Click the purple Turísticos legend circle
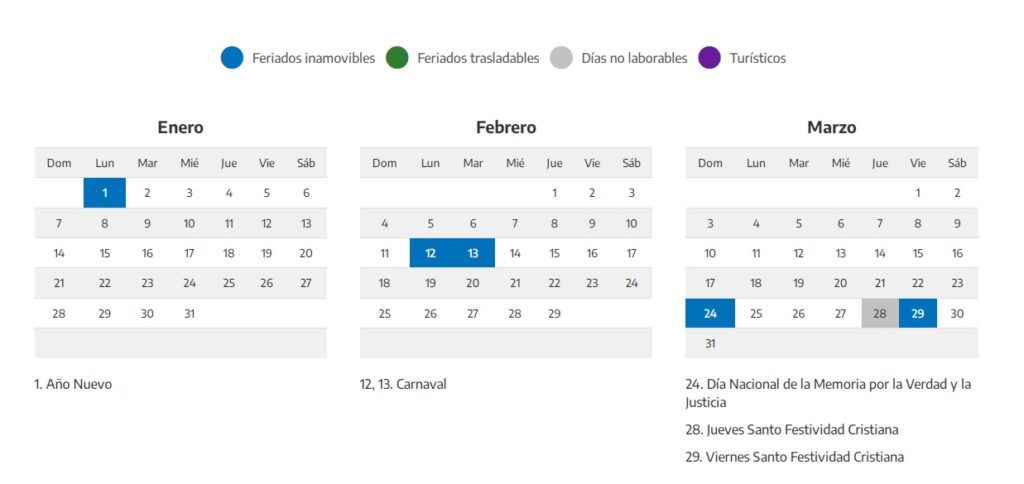The height and width of the screenshot is (484, 1024). (710, 58)
